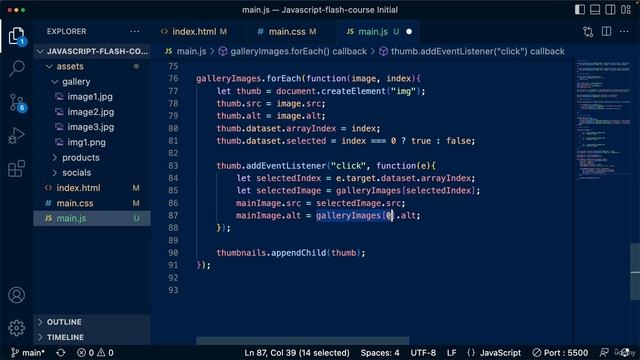The height and width of the screenshot is (360, 640).
Task: Toggle the bottom panel layout icon
Action: click(x=595, y=10)
